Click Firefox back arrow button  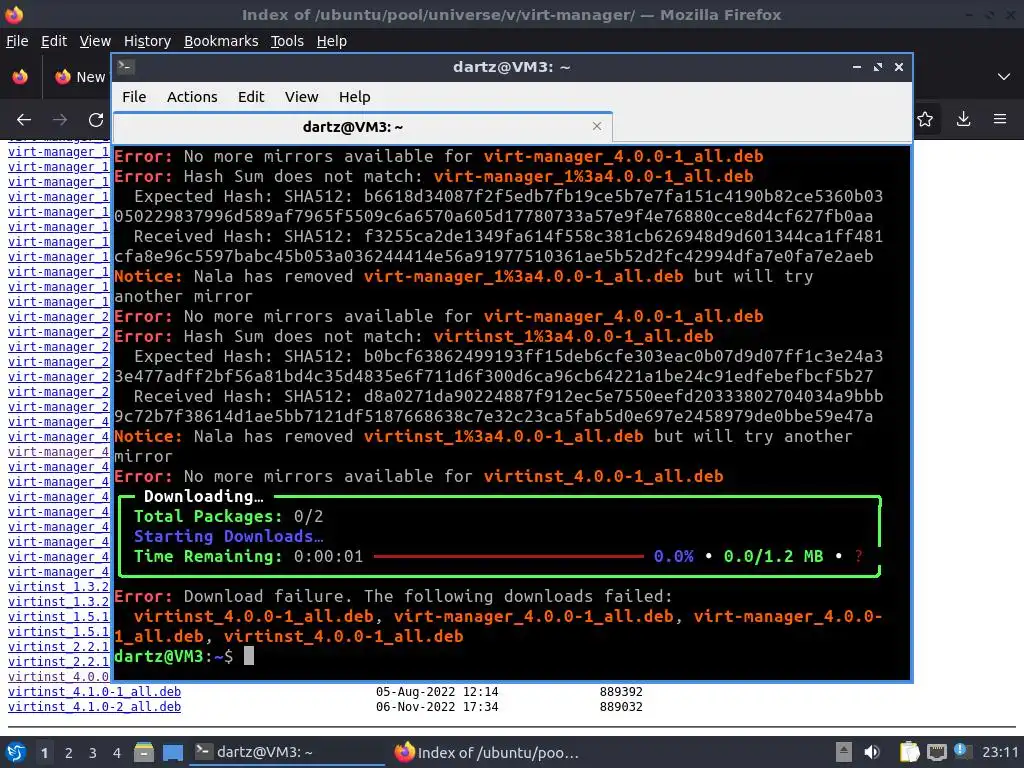[x=24, y=120]
